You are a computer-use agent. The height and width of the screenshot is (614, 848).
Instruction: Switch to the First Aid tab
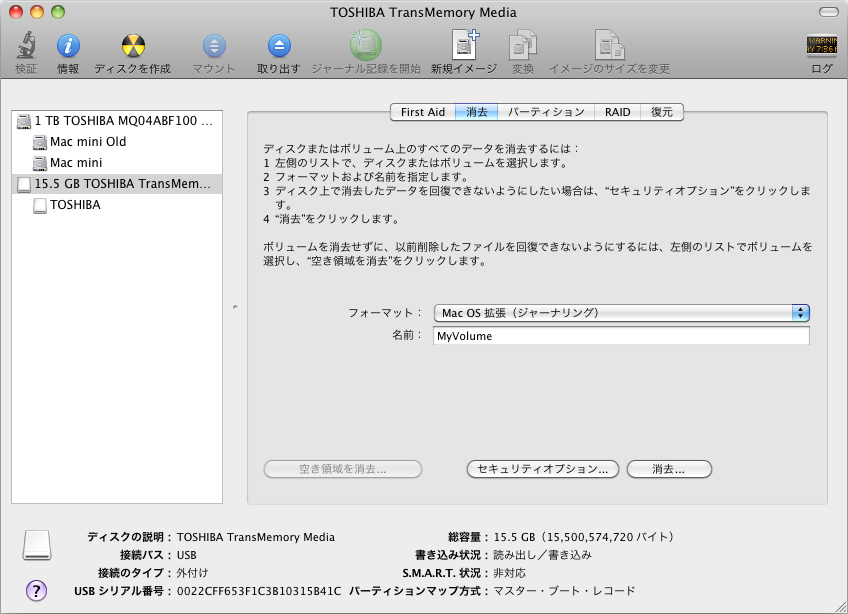click(423, 112)
